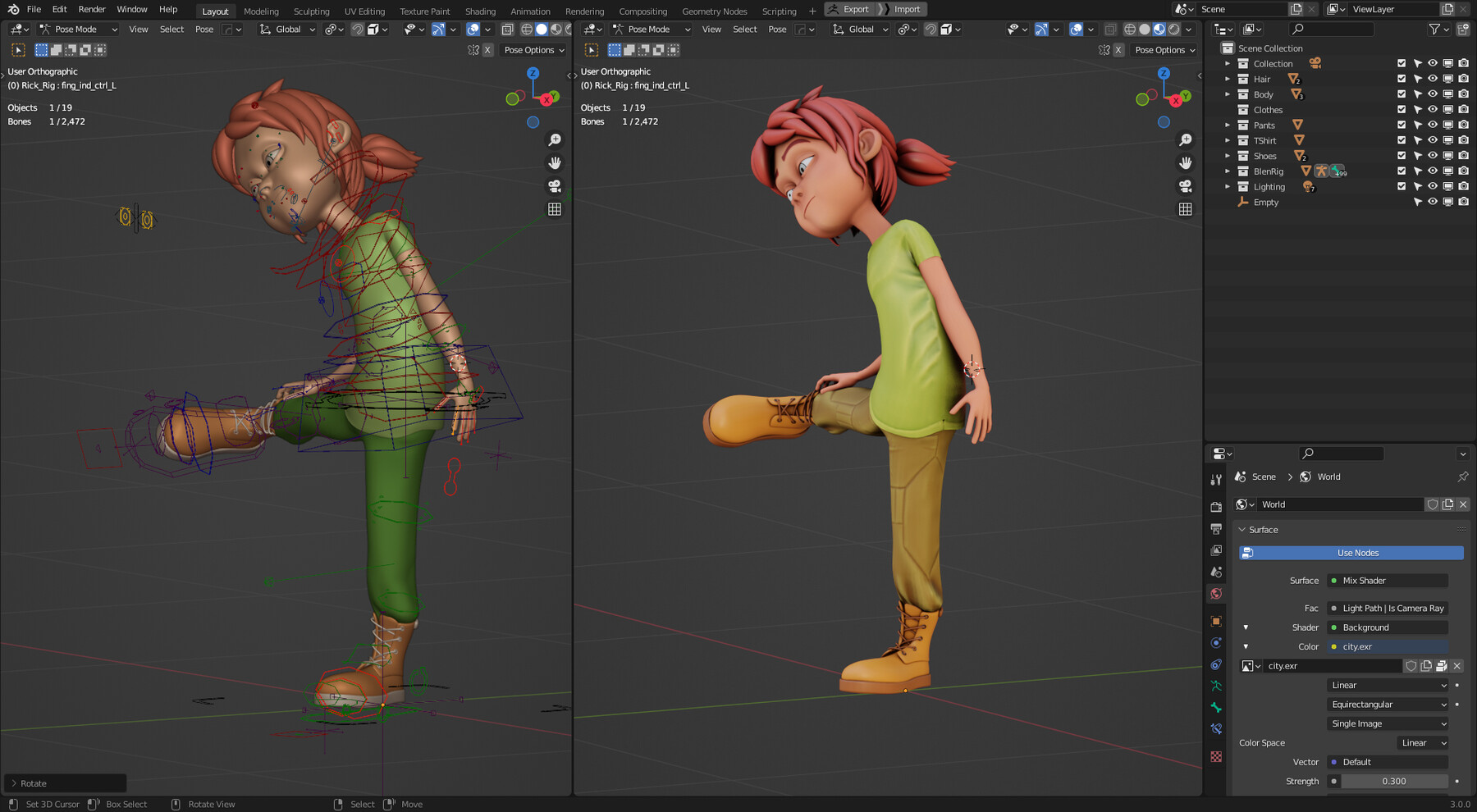Screen dimensions: 1477x812
Task: Click the Export button in top bar
Action: [x=849, y=9]
